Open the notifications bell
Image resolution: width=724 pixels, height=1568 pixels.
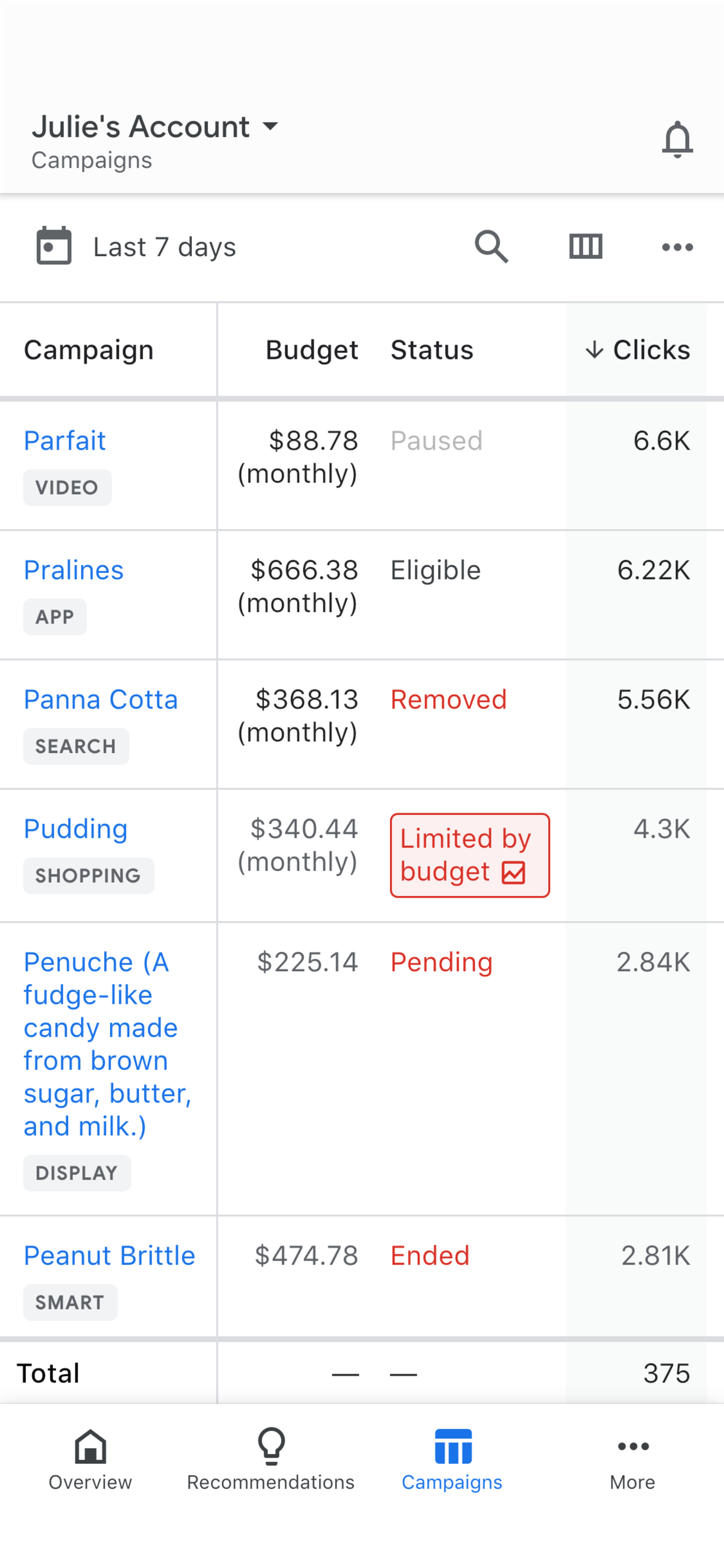pos(677,139)
